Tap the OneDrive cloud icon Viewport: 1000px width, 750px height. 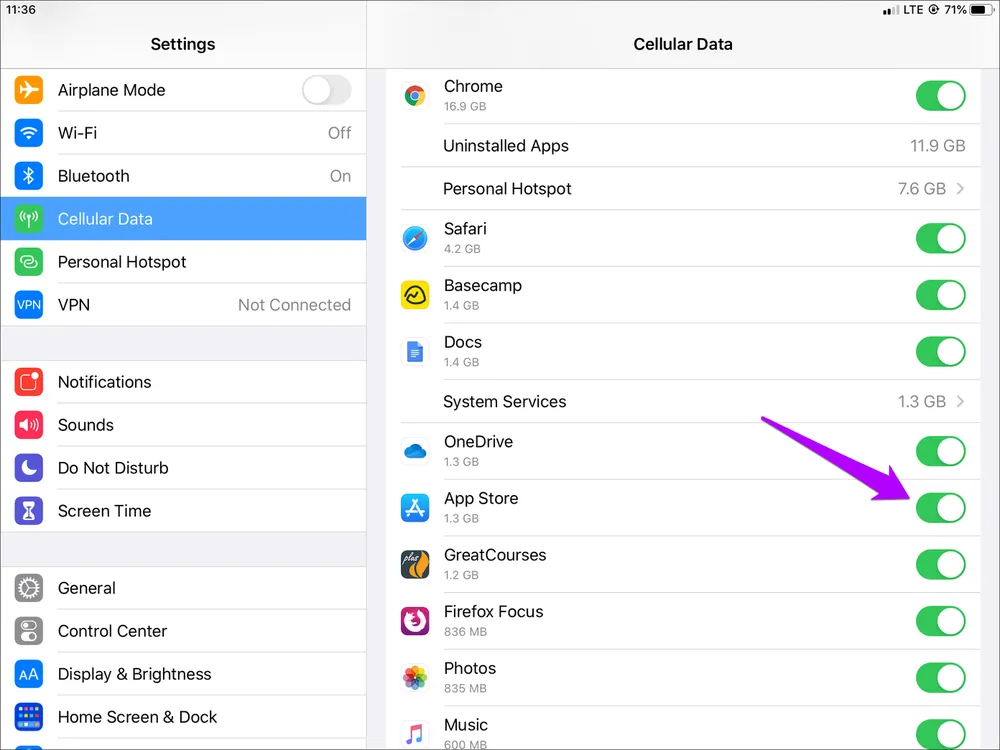[415, 452]
